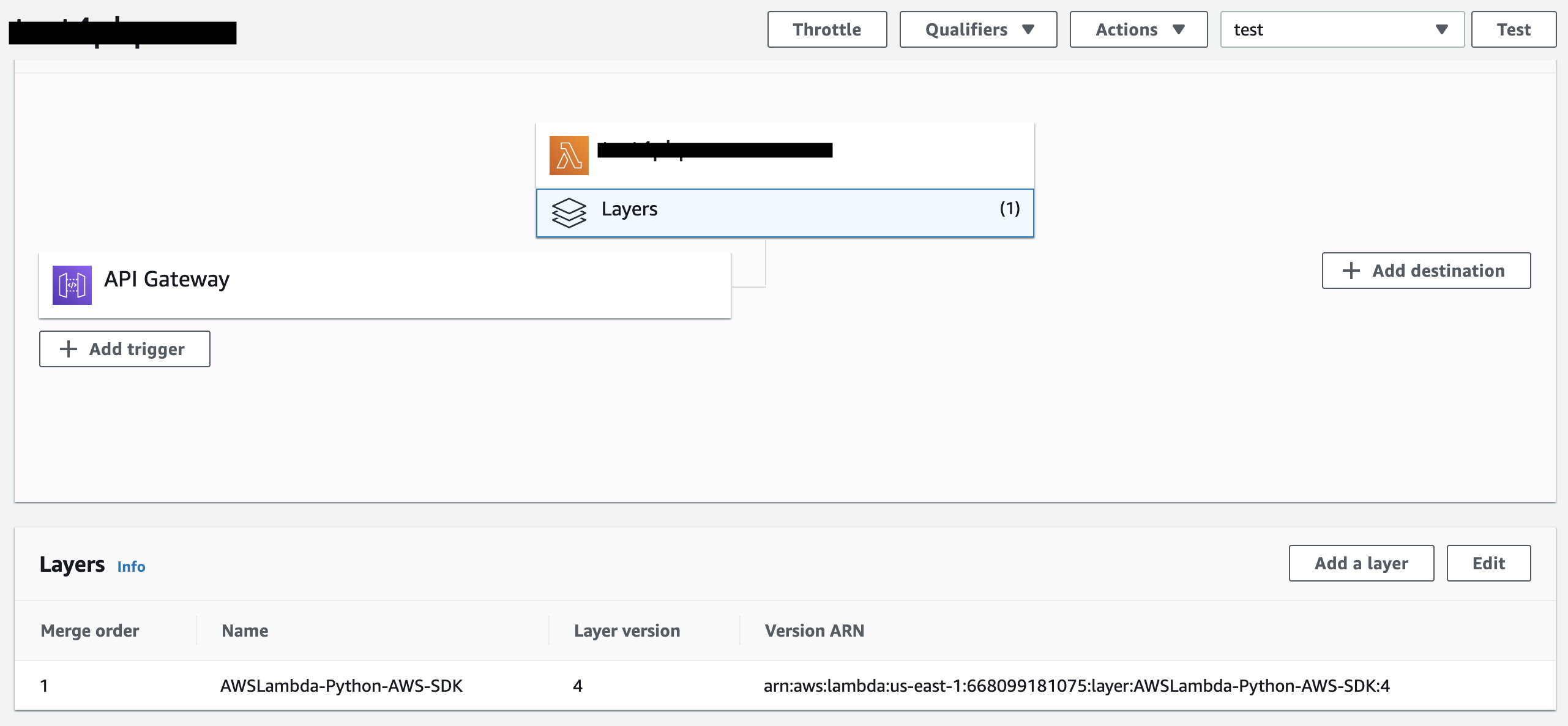The width and height of the screenshot is (1568, 726).
Task: Run the Test button
Action: pyautogui.click(x=1514, y=29)
